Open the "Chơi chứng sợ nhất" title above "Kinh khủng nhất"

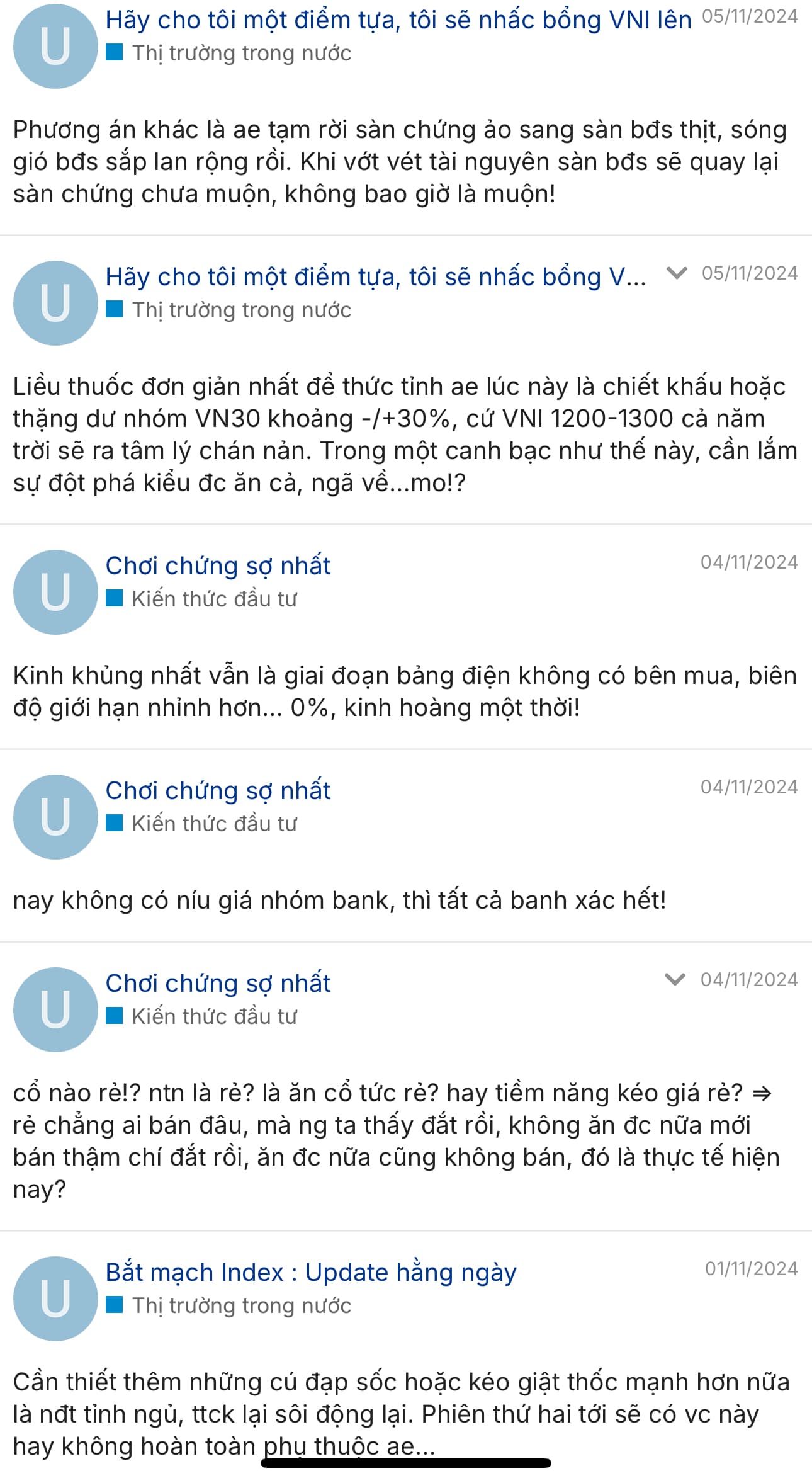(x=218, y=565)
